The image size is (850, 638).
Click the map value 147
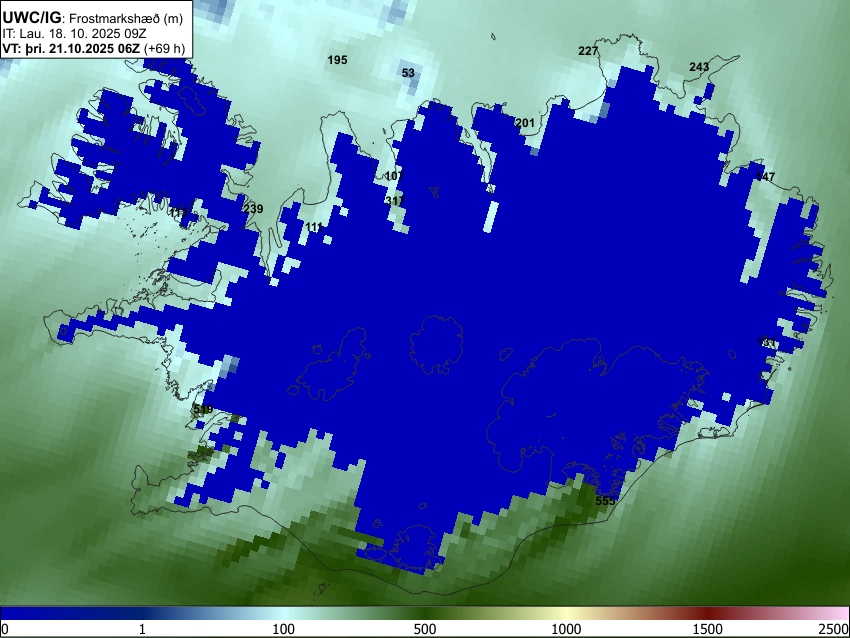pyautogui.click(x=765, y=177)
